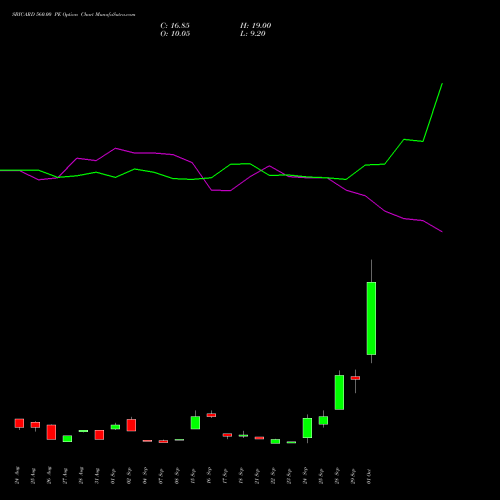
Task: Select the red candle for 16 Sep
Action: [x=211, y=415]
